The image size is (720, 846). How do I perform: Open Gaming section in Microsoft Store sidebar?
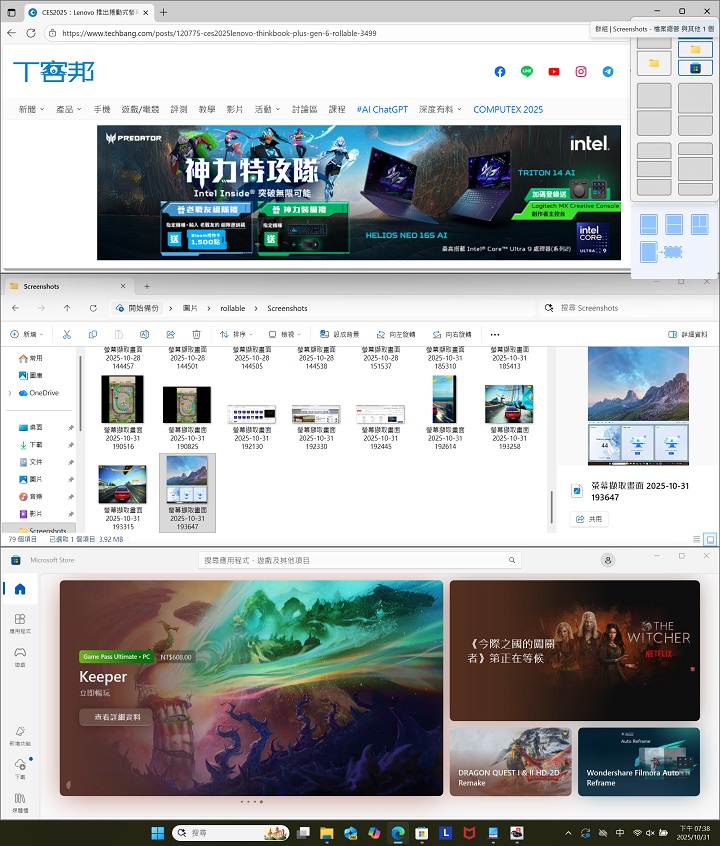(x=20, y=657)
